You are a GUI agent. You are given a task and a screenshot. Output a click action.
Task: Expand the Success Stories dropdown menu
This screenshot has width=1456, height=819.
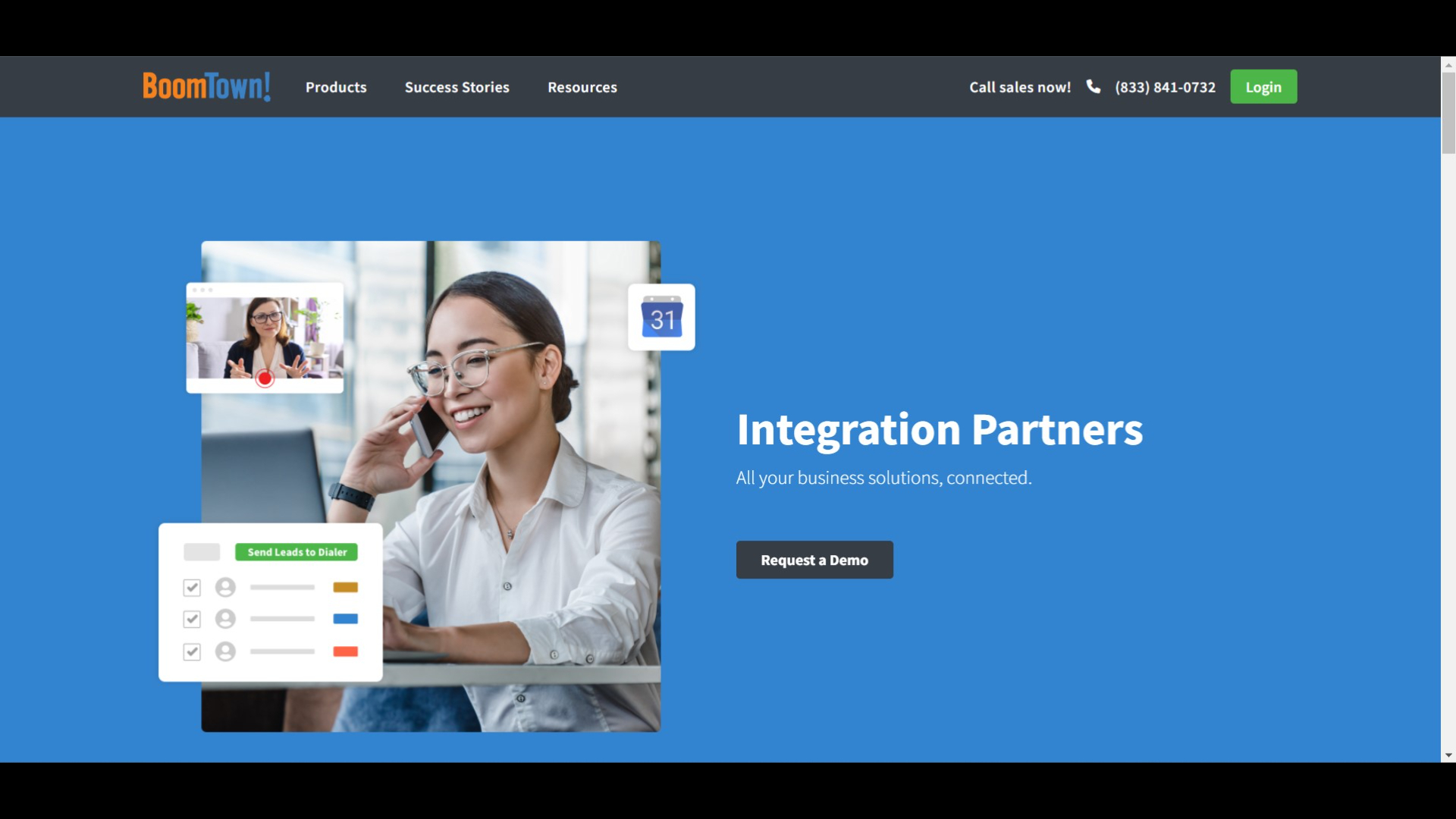pyautogui.click(x=457, y=86)
